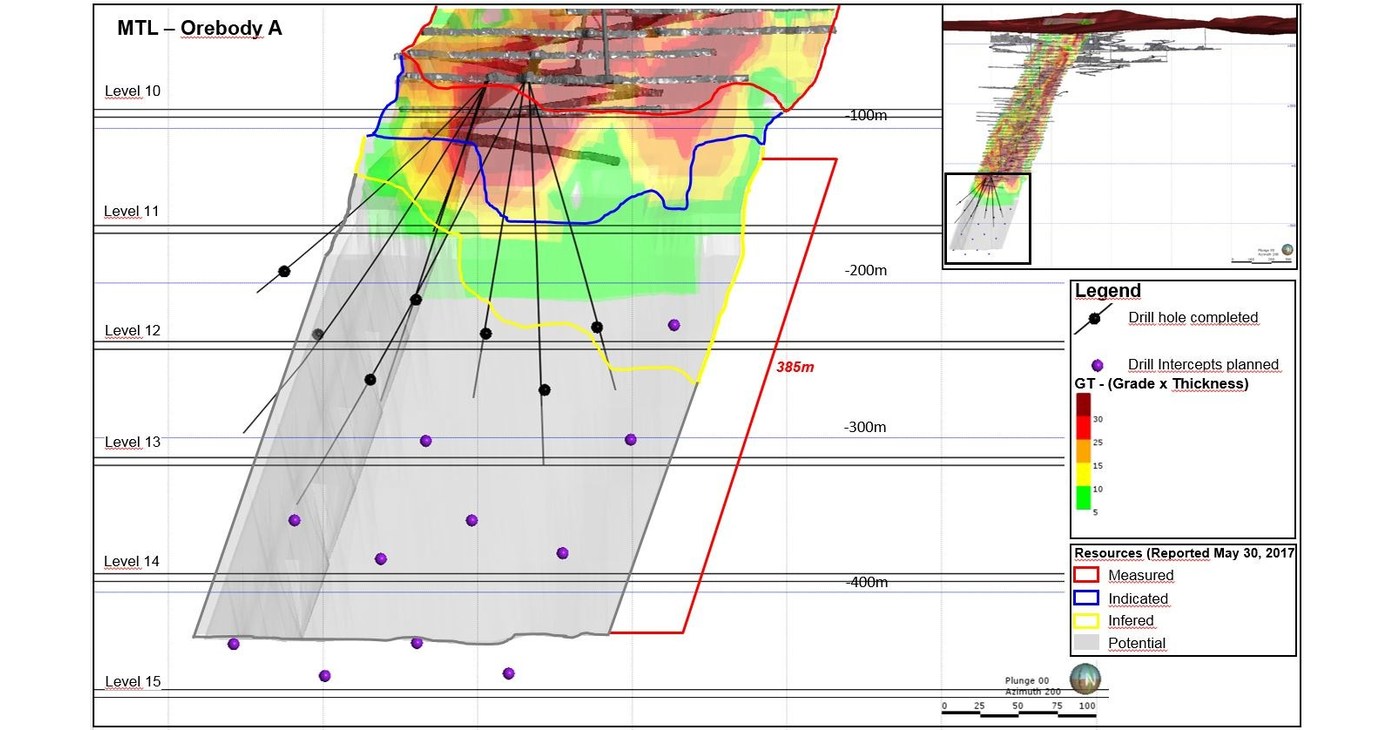Click the '100' mark on the scale bar
The width and height of the screenshot is (1394, 730).
point(1087,706)
